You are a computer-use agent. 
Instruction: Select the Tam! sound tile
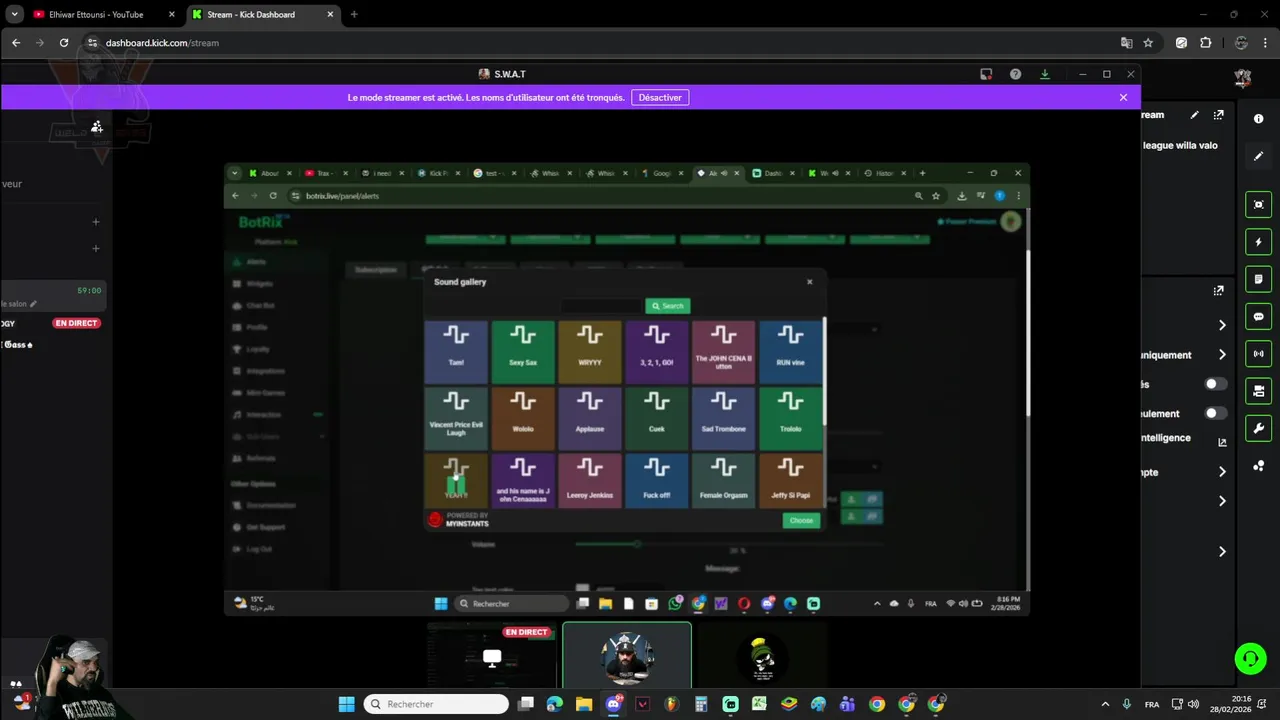click(456, 352)
